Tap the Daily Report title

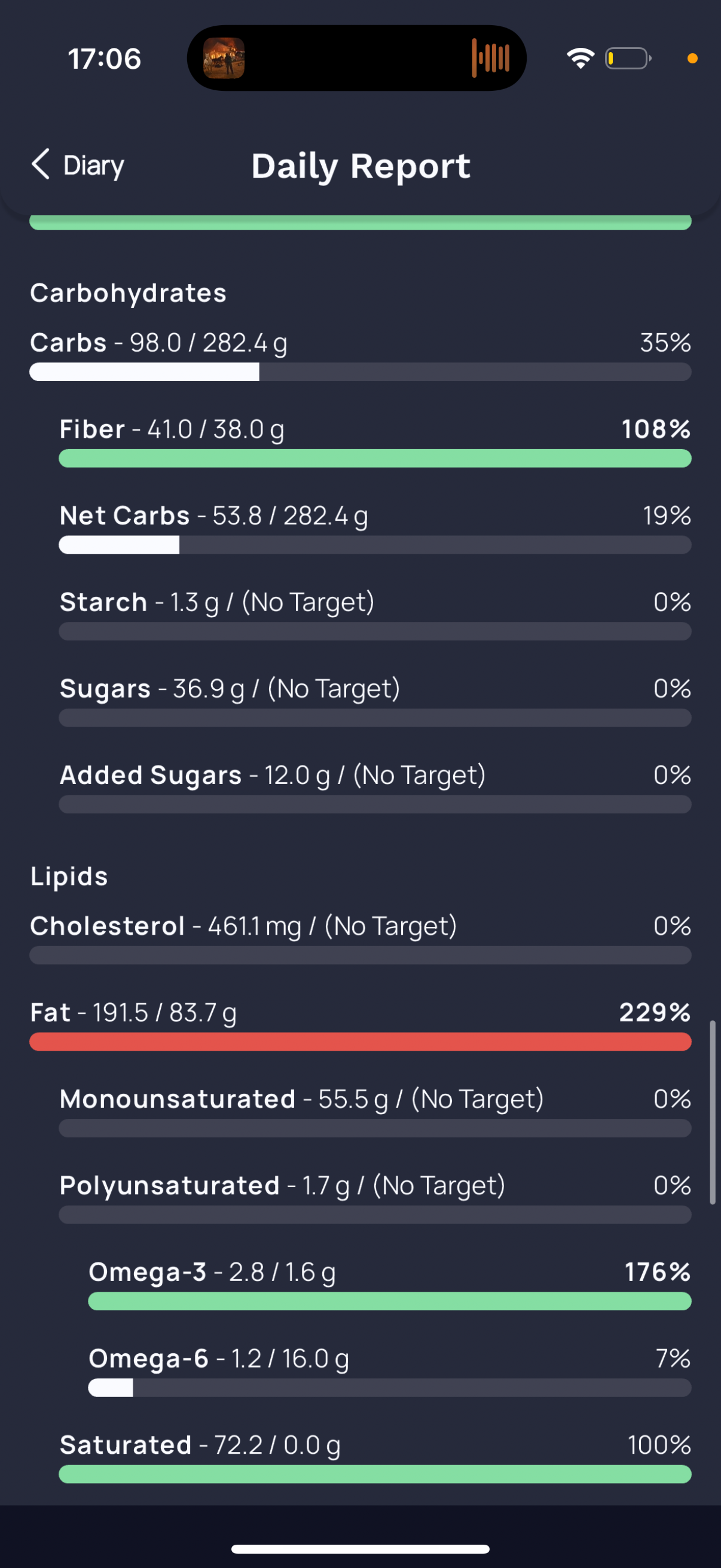(361, 166)
